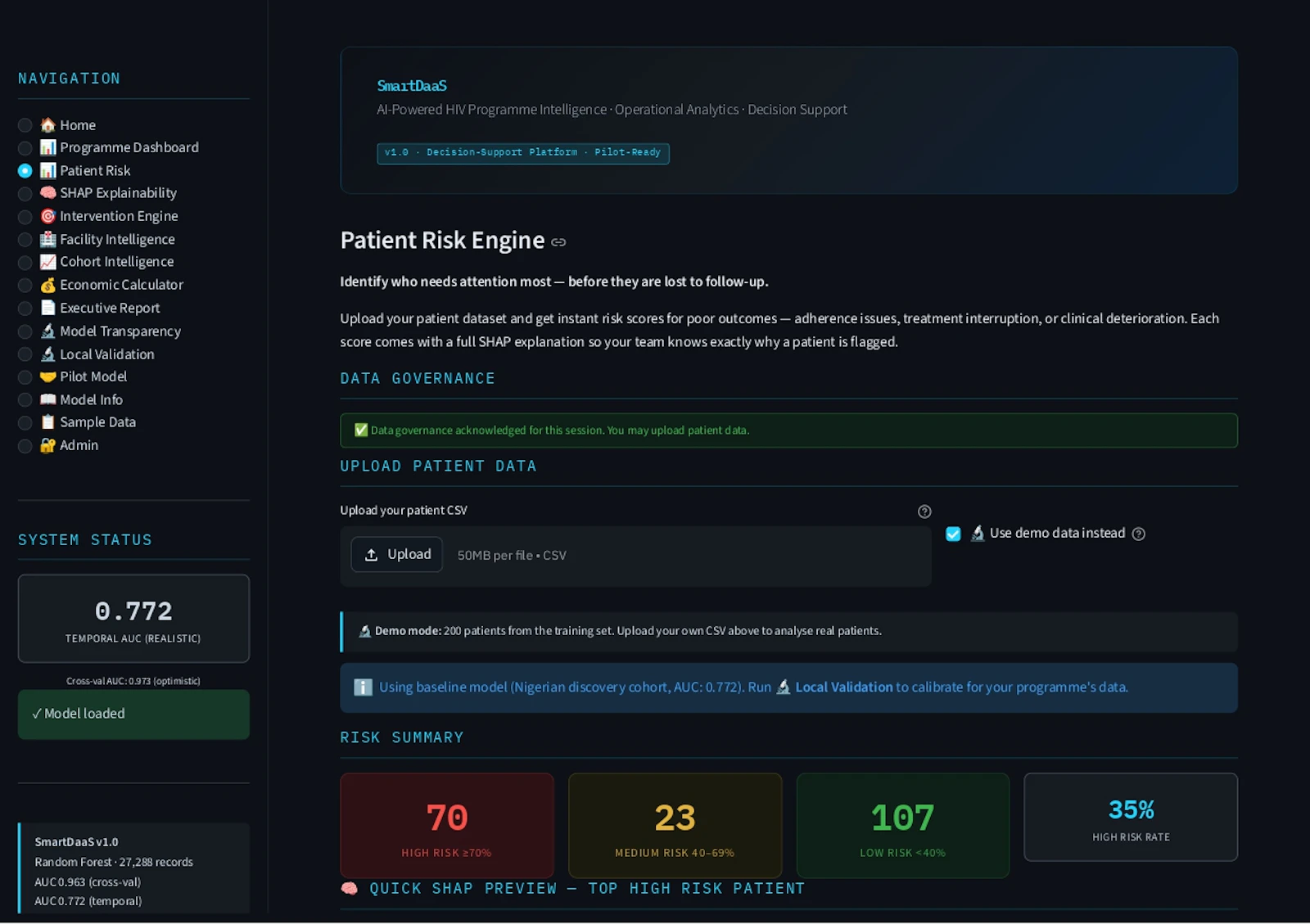Click the 35% High Risk Rate card
This screenshot has width=1310, height=924.
point(1131,817)
